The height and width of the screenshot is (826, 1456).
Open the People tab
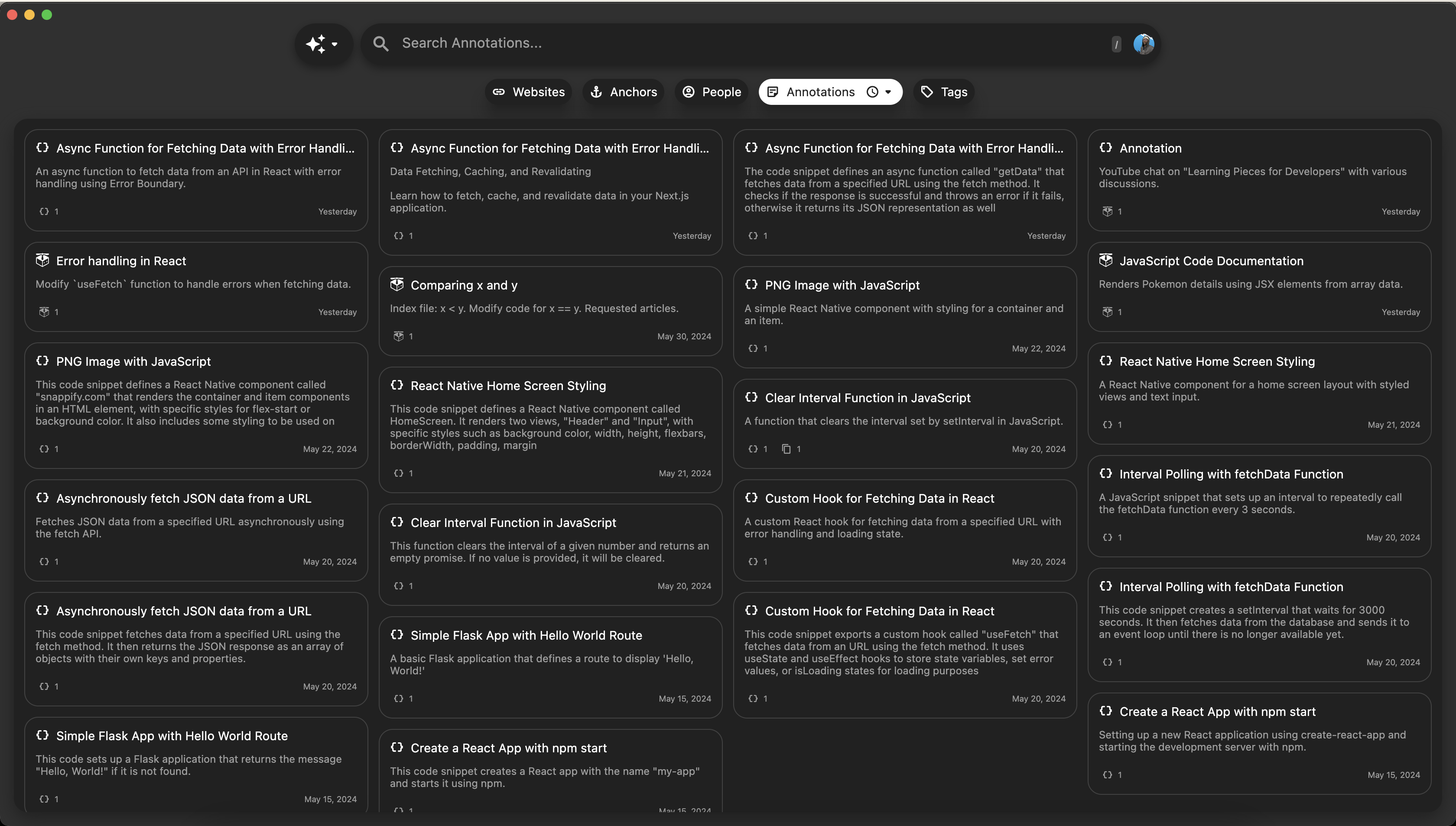coord(711,92)
